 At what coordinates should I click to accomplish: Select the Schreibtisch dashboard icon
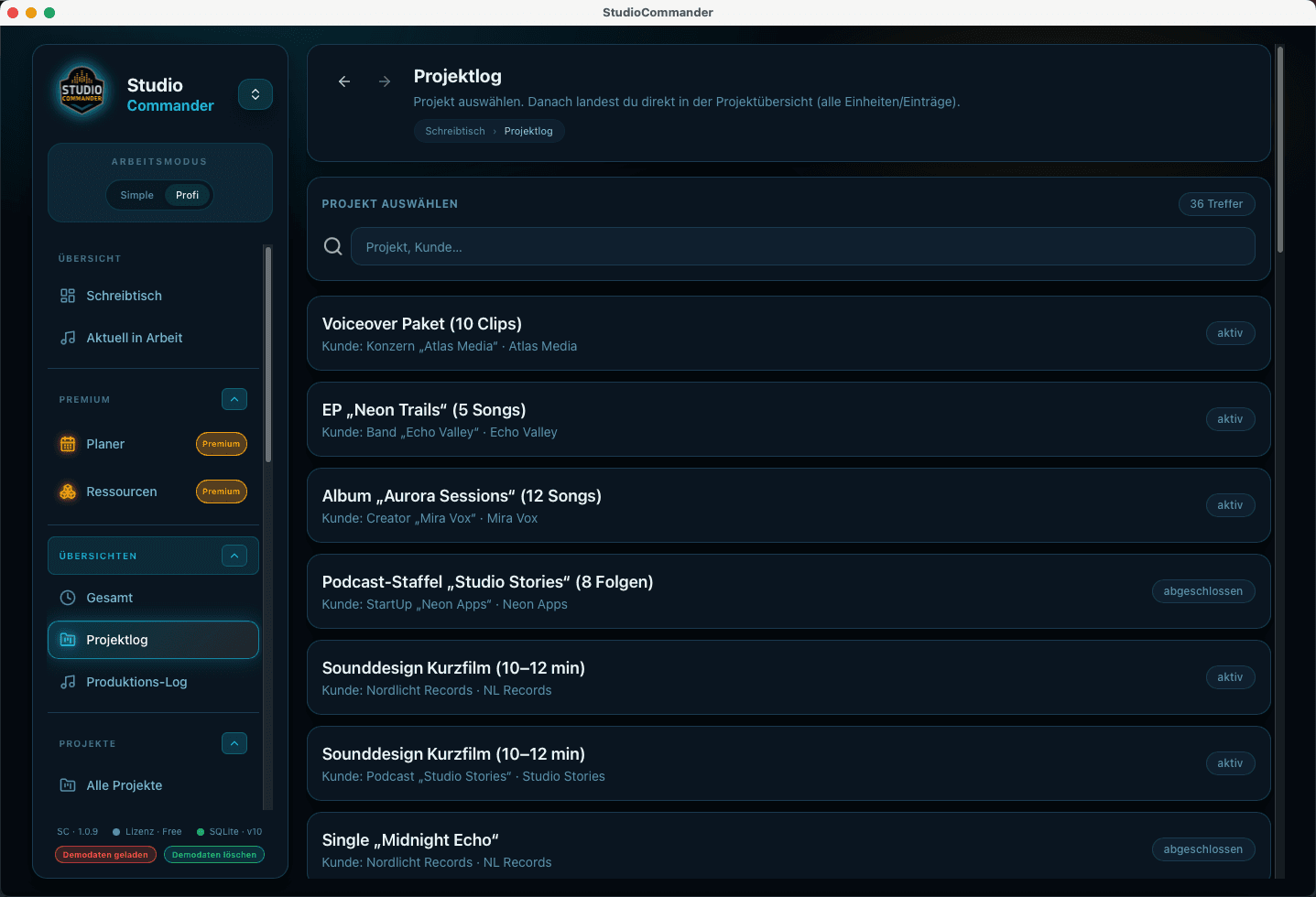[67, 296]
